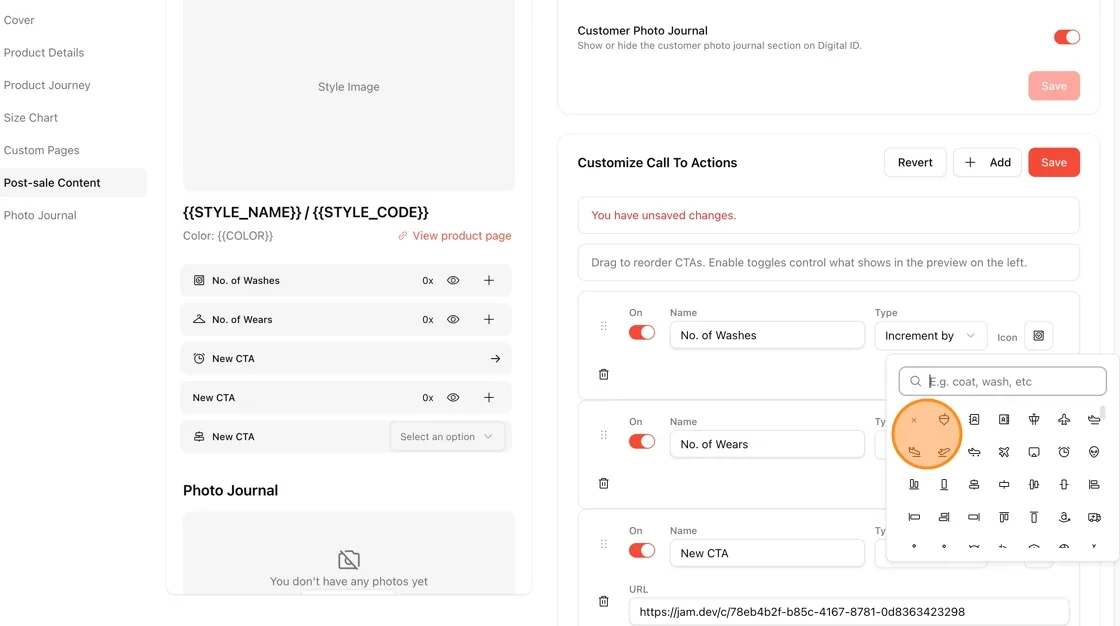Focus the icon search field

pyautogui.click(x=1002, y=382)
